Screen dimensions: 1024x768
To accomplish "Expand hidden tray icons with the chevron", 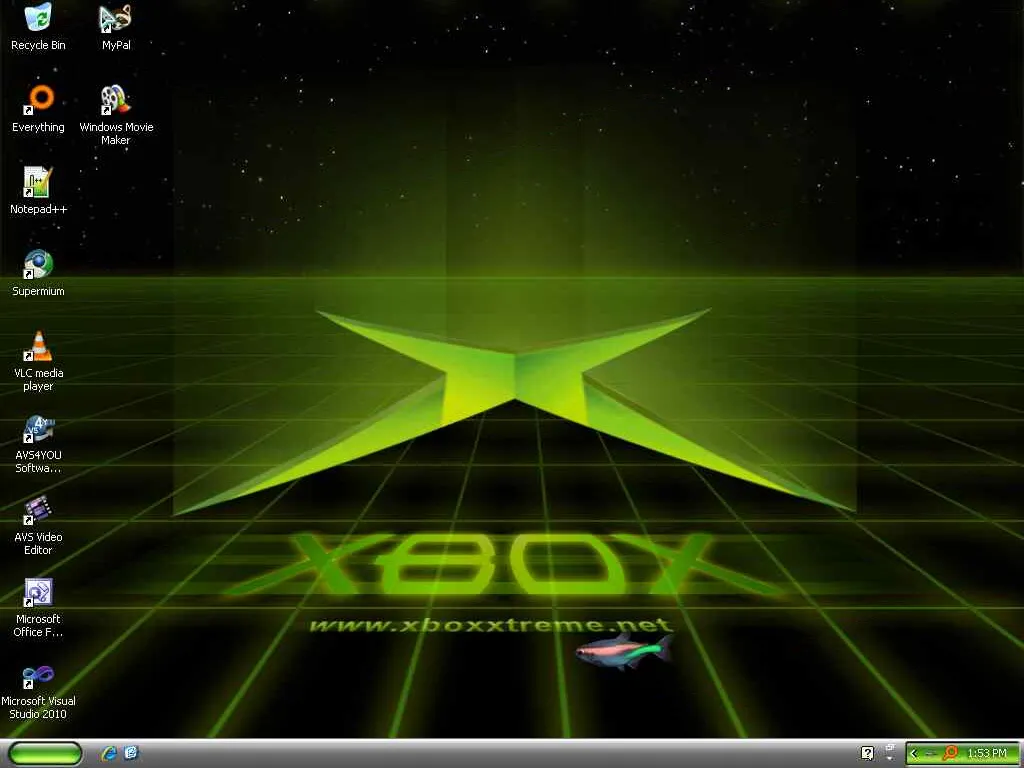I will 914,754.
